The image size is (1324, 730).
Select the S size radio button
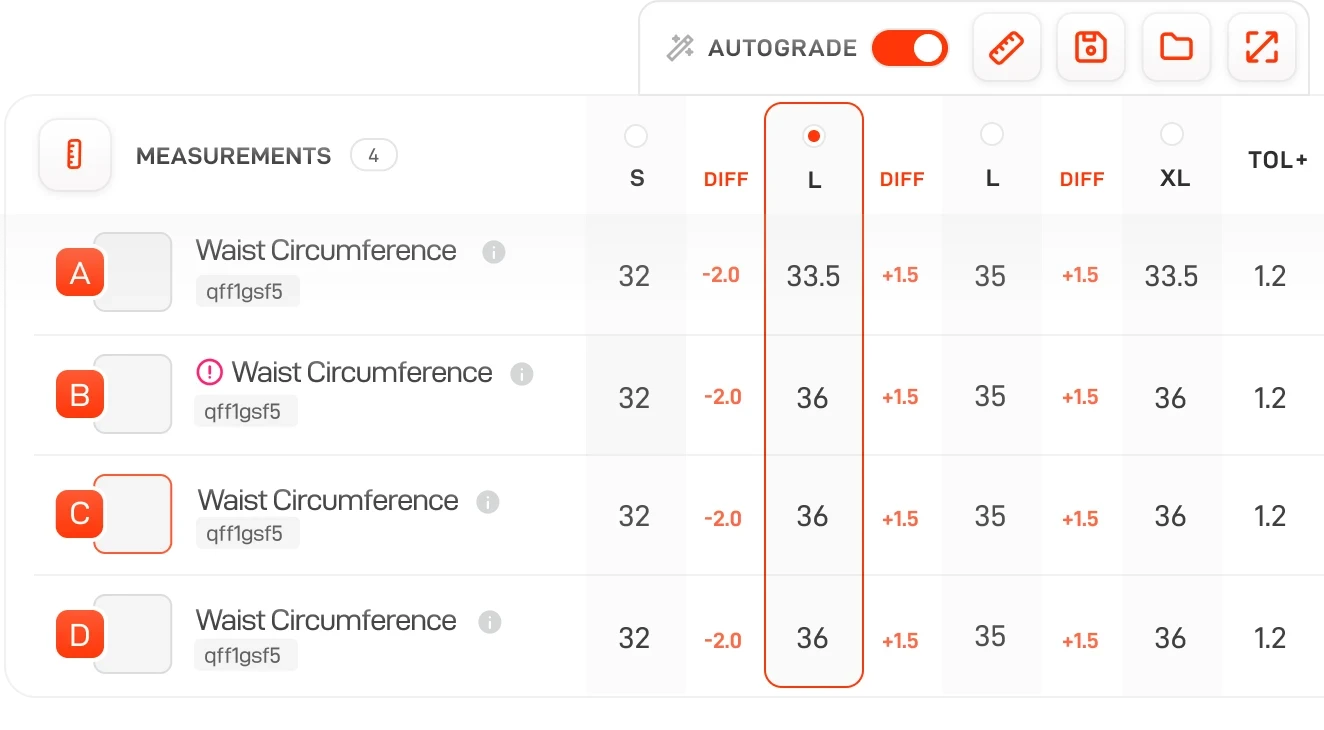635,135
